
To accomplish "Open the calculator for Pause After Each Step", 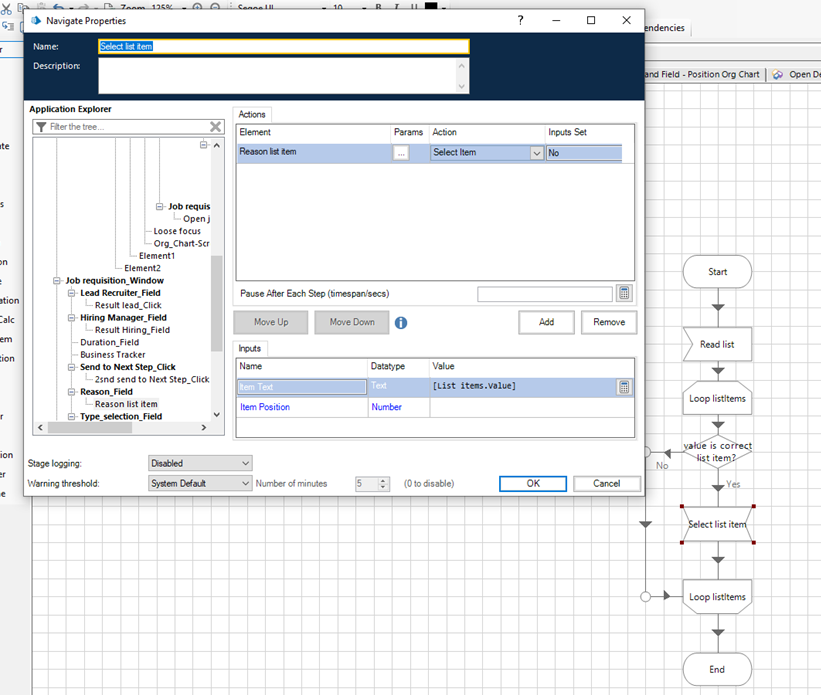I will click(x=624, y=293).
